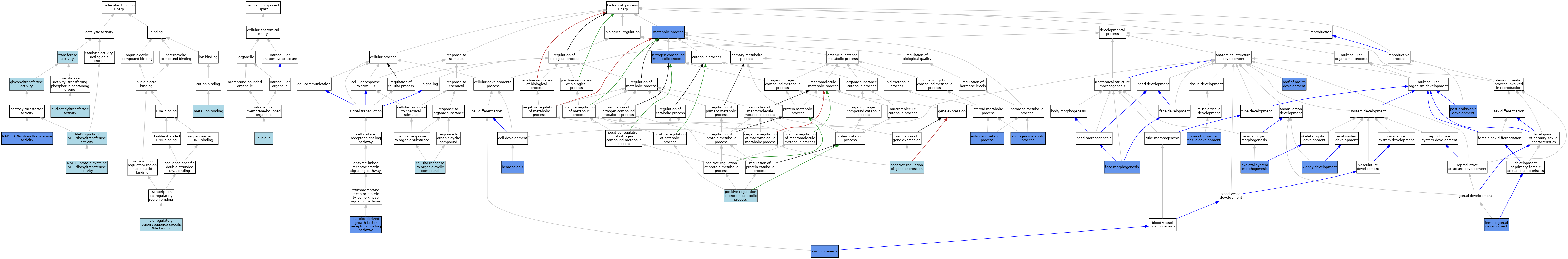Select the 'transcription cis-regulatory region binding' node

pos(161,196)
